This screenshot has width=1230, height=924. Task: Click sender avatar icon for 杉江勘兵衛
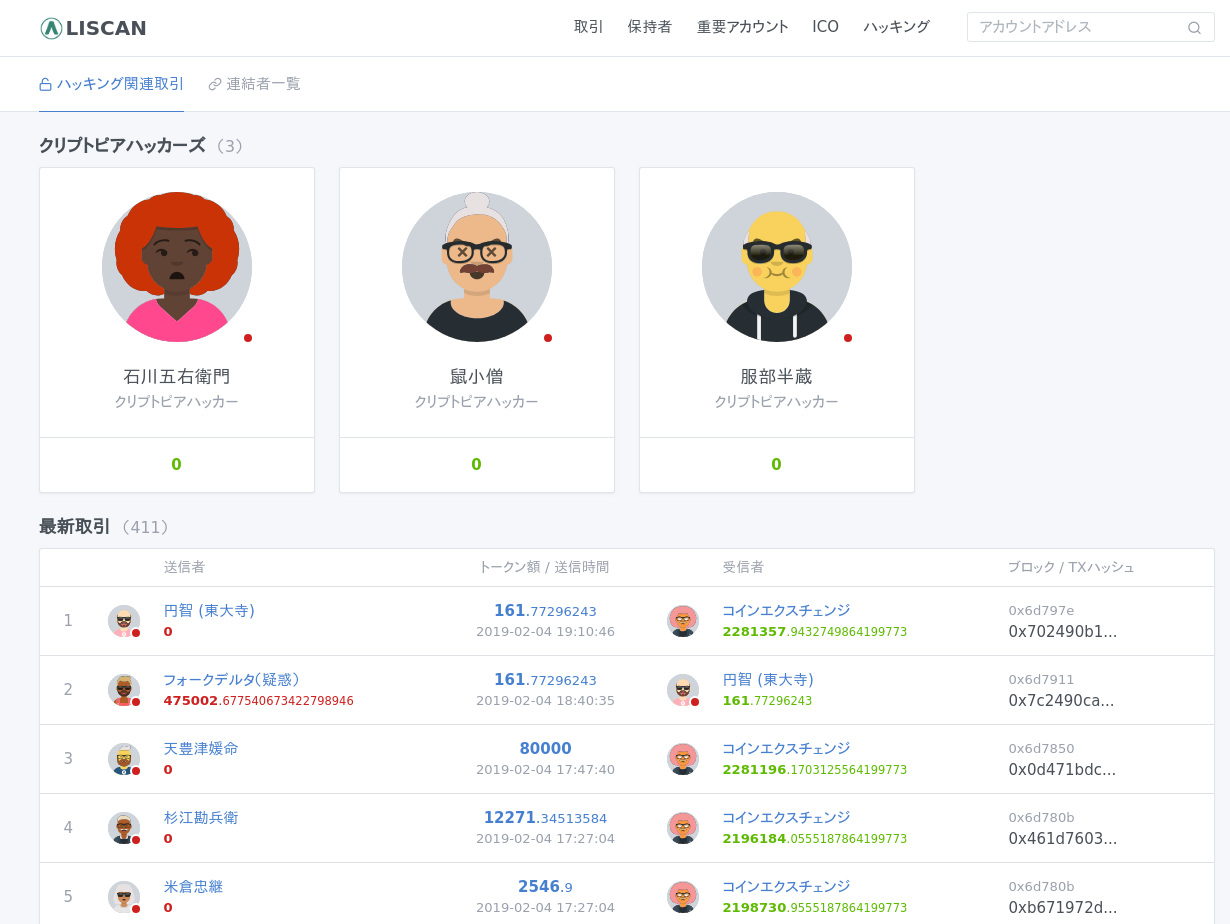124,828
